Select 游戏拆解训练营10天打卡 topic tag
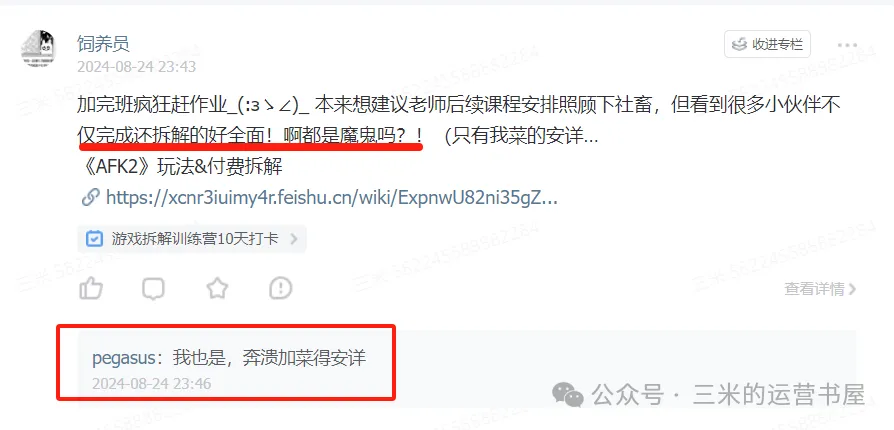The image size is (894, 430). [192, 239]
